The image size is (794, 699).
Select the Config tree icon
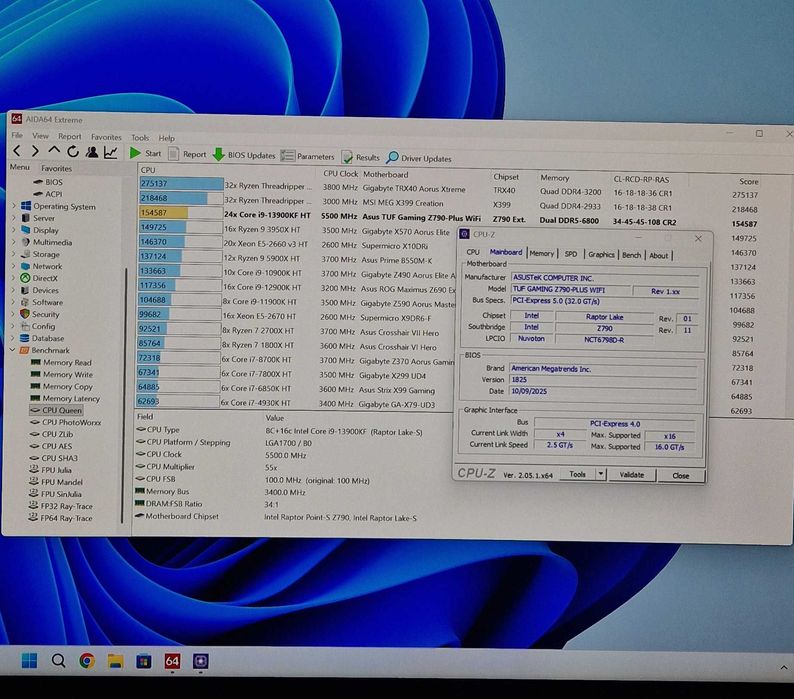(x=25, y=326)
